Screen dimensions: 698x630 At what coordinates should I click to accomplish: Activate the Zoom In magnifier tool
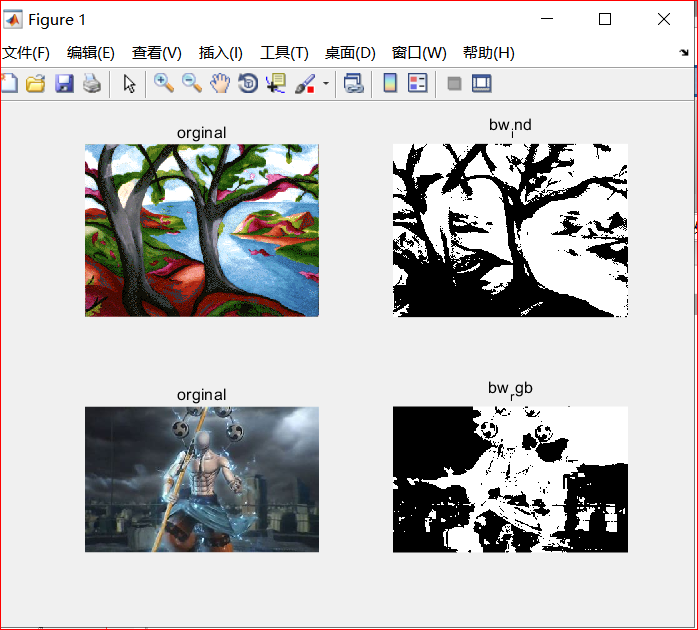pyautogui.click(x=164, y=83)
